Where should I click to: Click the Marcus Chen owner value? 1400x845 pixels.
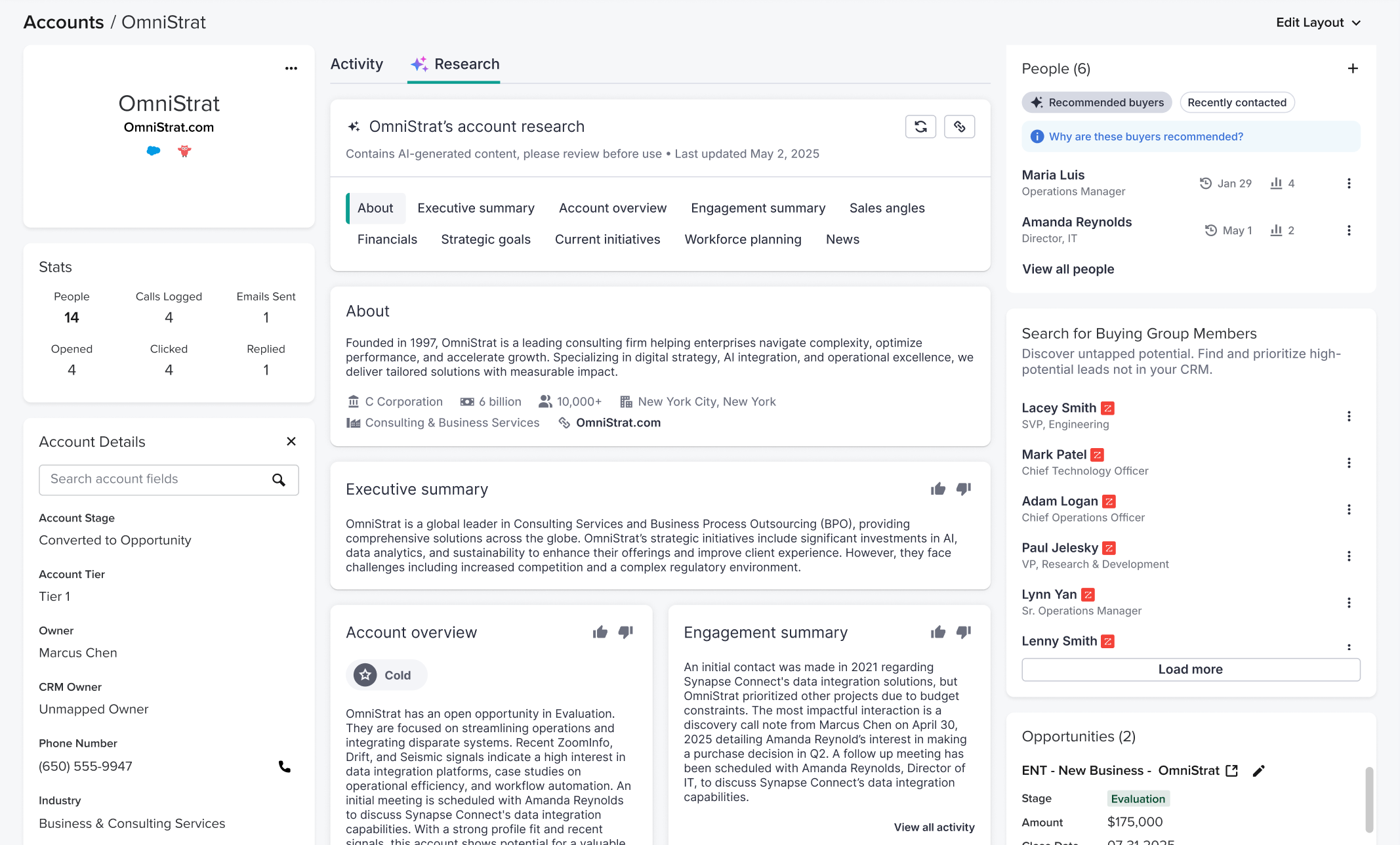[78, 653]
